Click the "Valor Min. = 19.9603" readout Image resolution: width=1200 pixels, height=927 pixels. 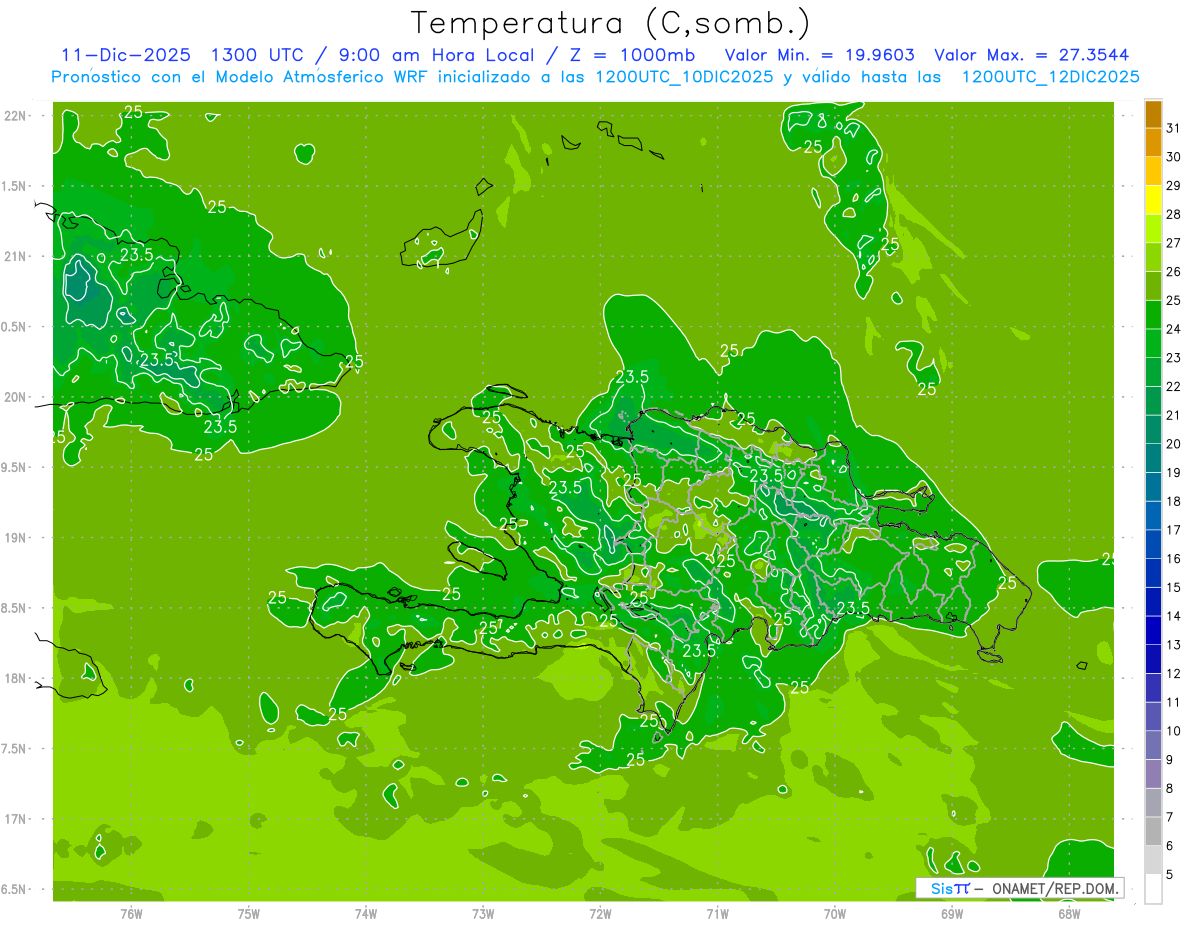pos(819,55)
